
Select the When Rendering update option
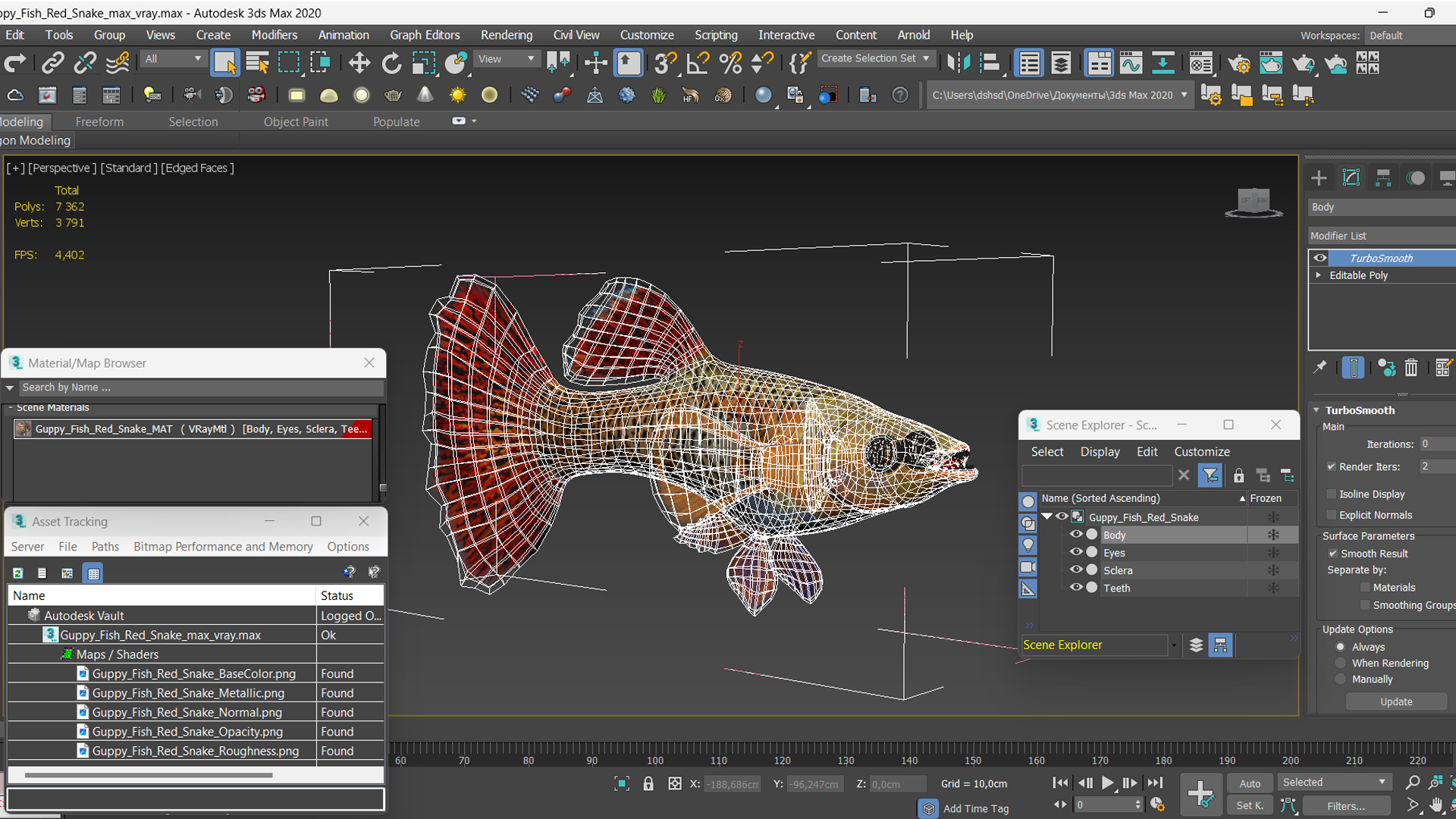pyautogui.click(x=1341, y=663)
